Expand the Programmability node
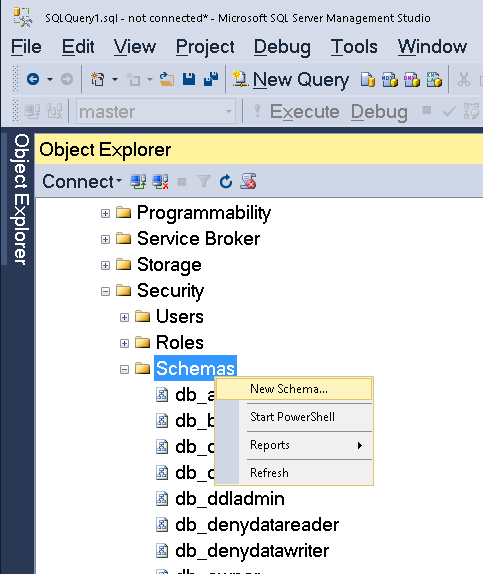The width and height of the screenshot is (483, 574). [x=105, y=213]
